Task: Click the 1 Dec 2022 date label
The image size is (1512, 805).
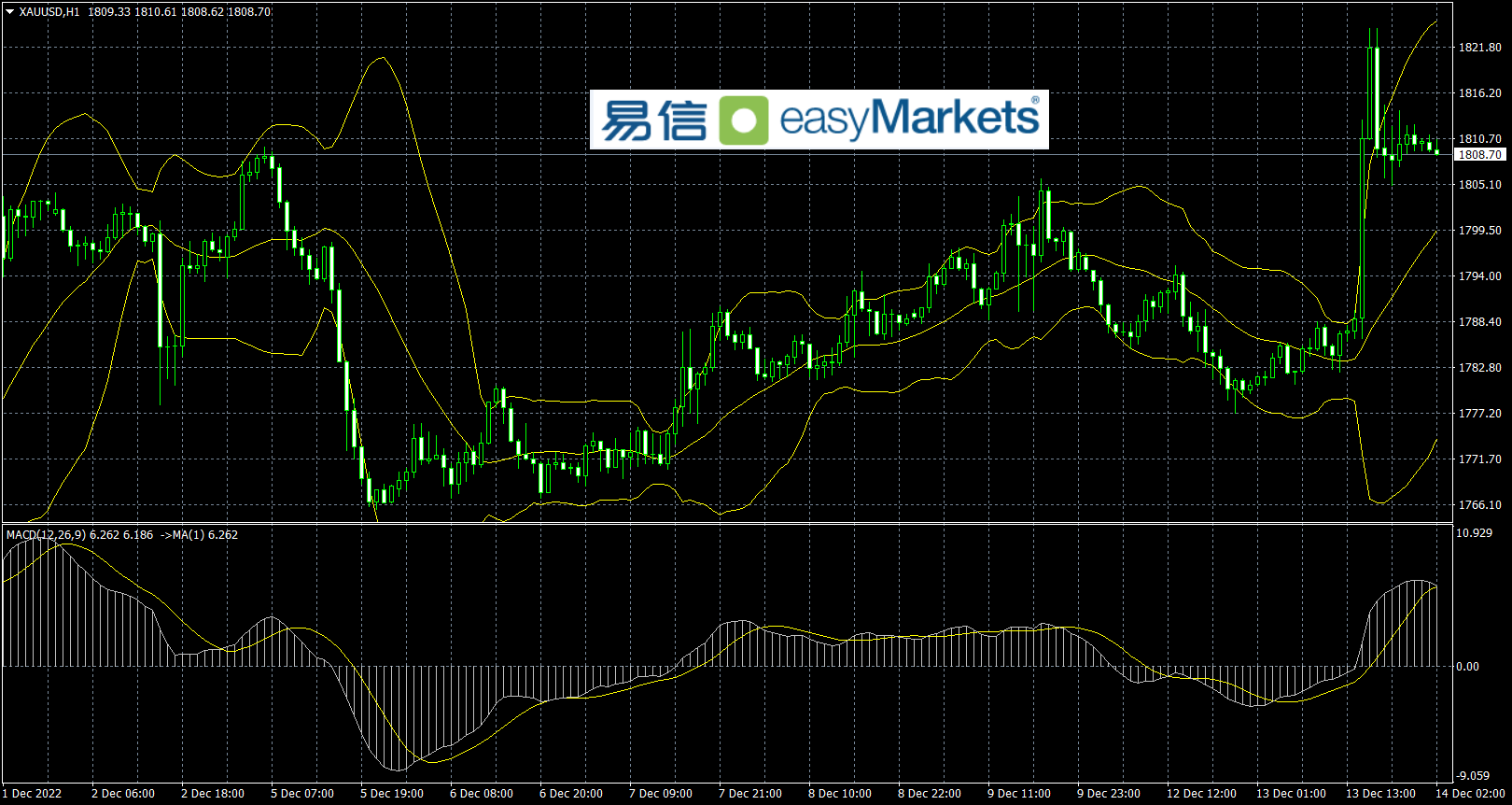Action: pyautogui.click(x=33, y=794)
